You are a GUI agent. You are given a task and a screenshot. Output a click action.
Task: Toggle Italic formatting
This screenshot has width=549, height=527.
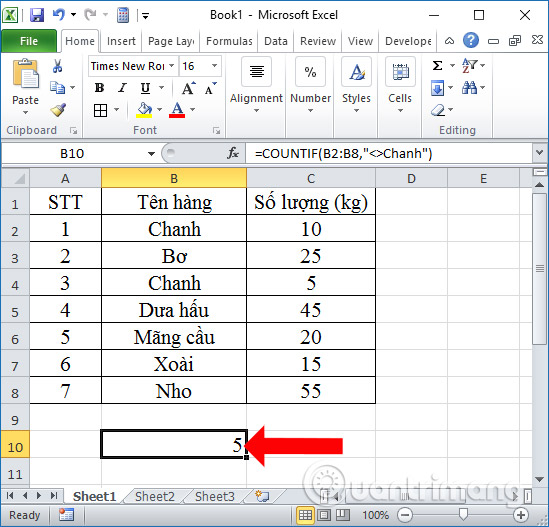(122, 88)
